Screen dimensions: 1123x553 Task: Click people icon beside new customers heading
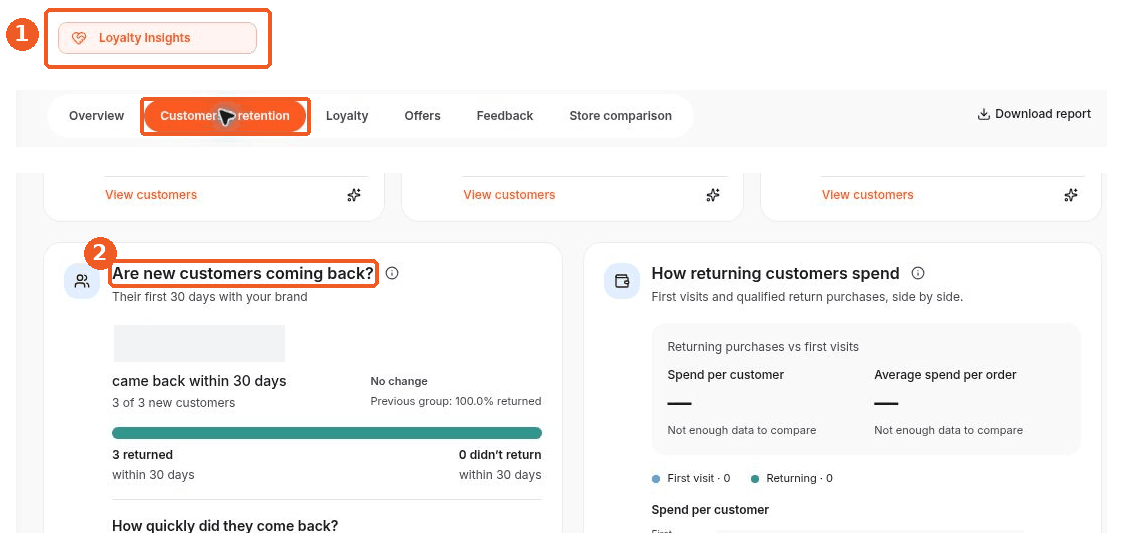82,281
